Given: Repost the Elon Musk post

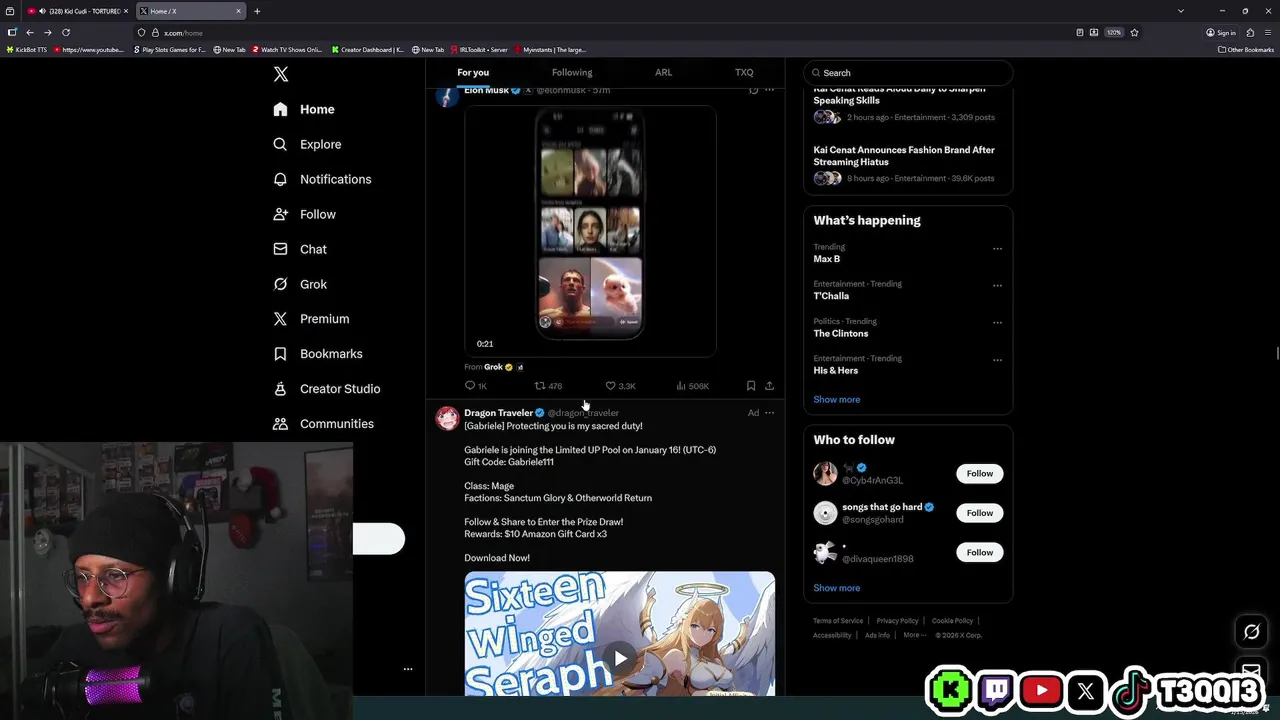Looking at the screenshot, I should [548, 386].
